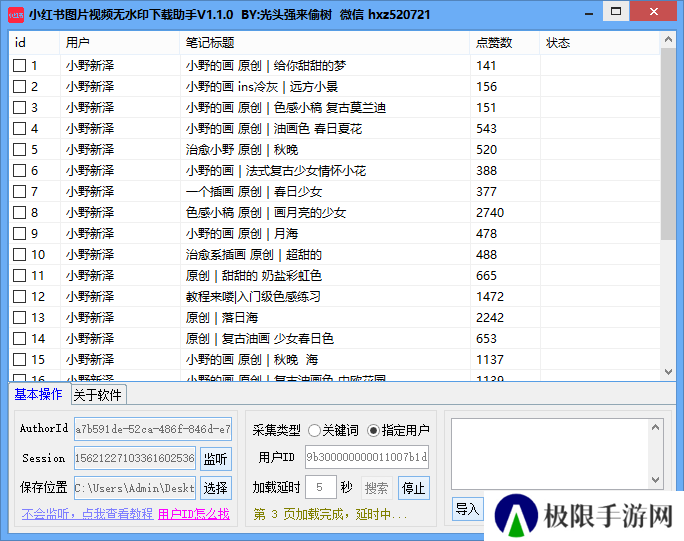
Task: Click the 监听 button
Action: pyautogui.click(x=215, y=459)
